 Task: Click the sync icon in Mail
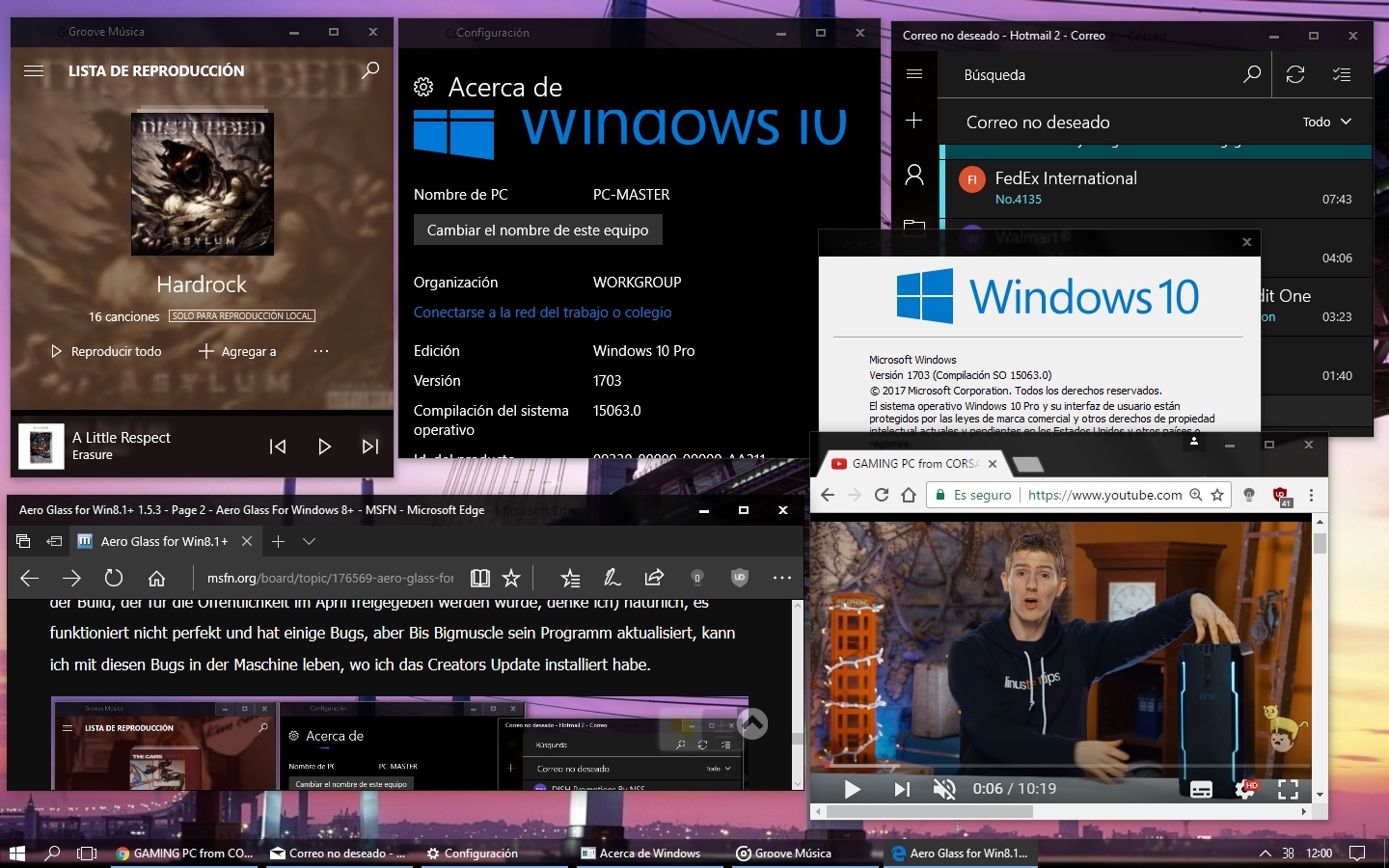point(1295,74)
